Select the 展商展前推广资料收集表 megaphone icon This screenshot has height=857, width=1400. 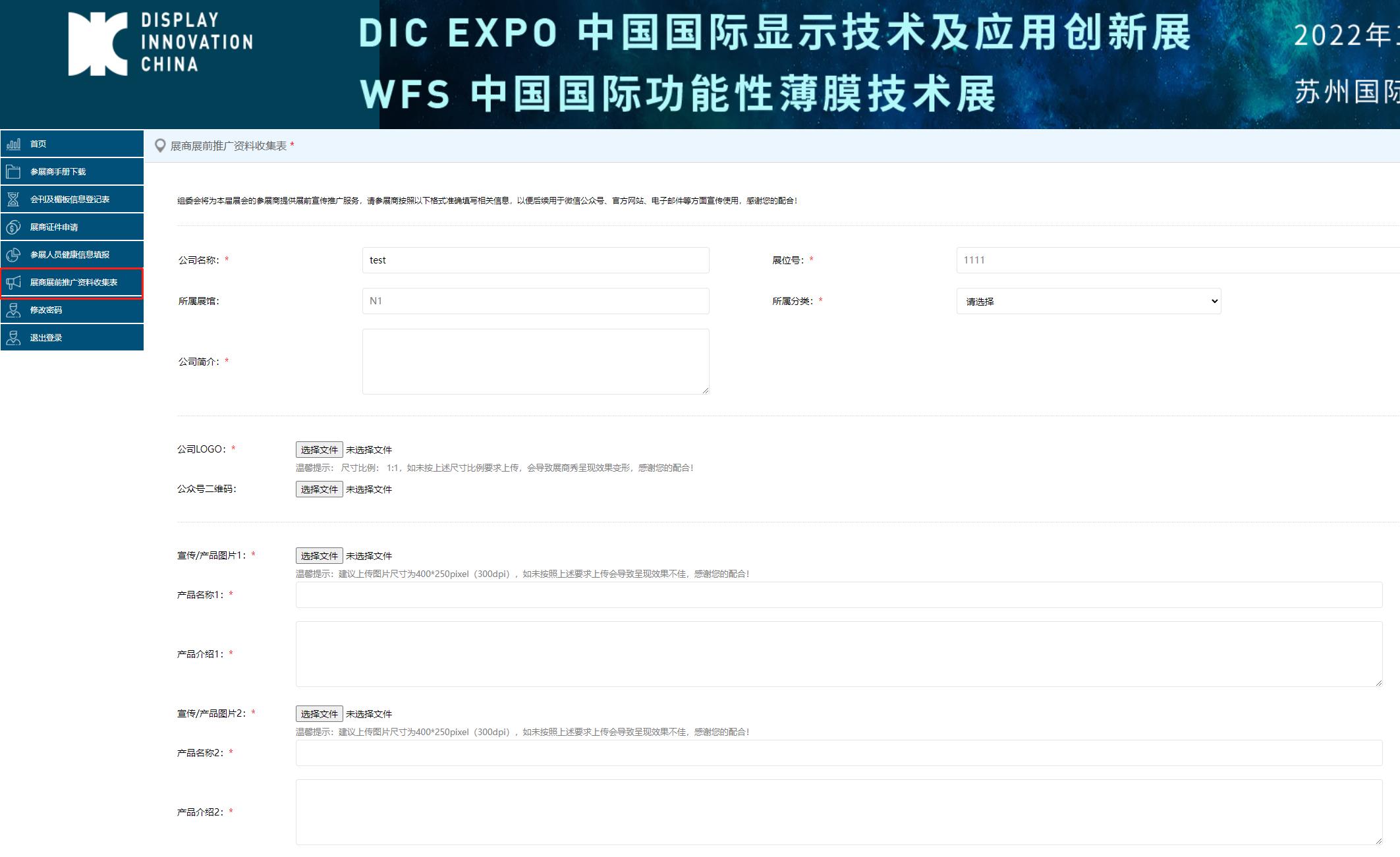pos(13,282)
